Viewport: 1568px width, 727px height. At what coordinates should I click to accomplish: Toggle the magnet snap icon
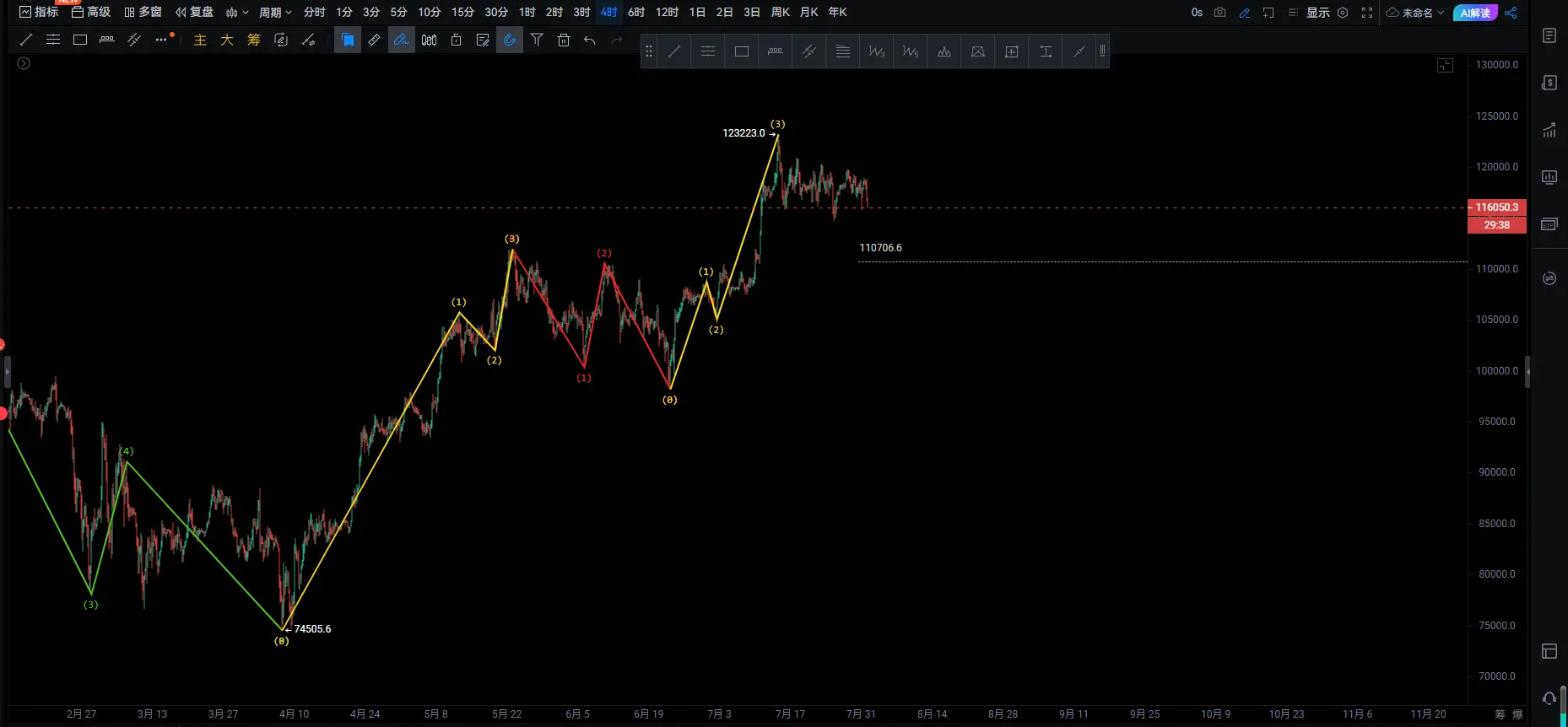click(510, 40)
